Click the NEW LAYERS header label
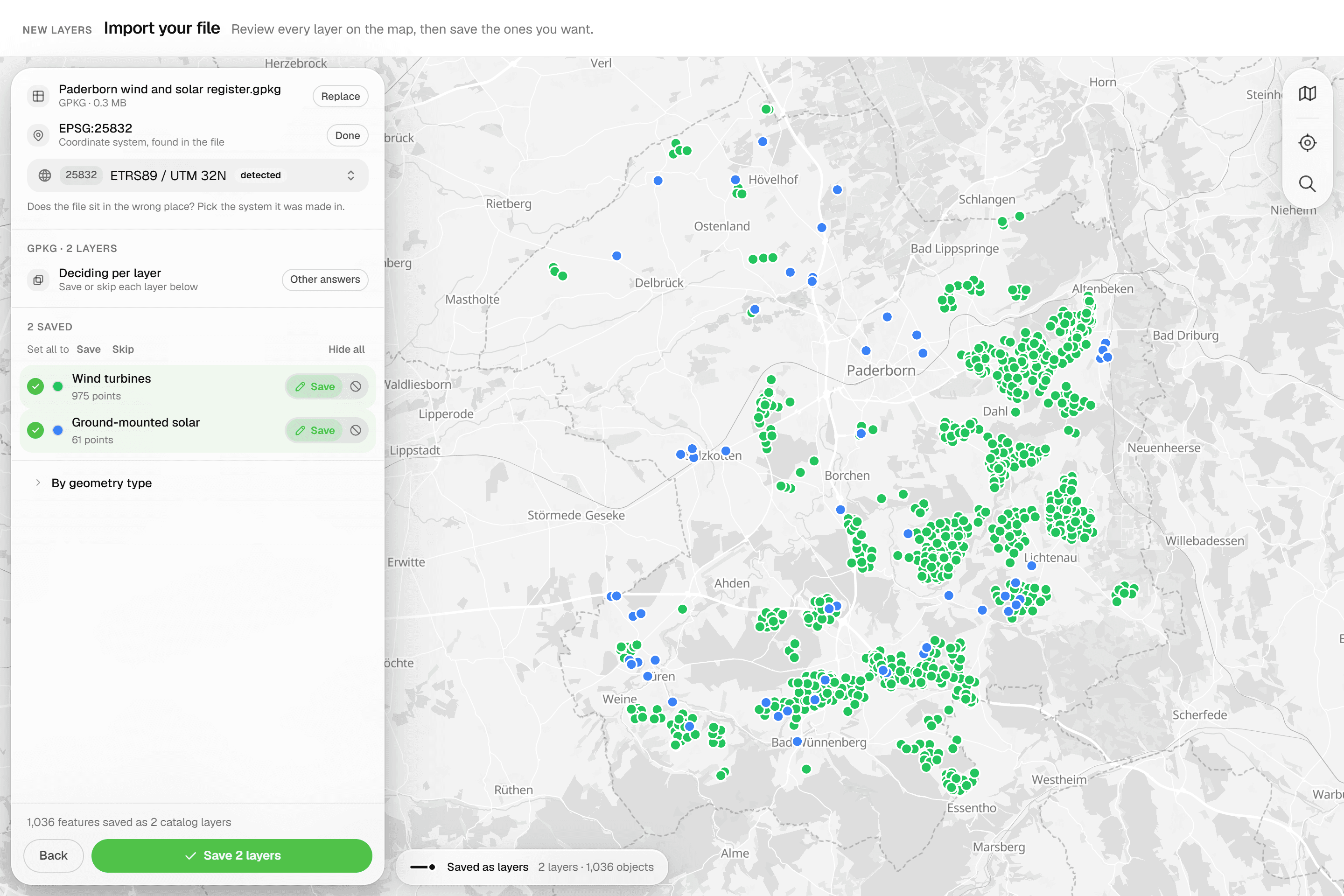 pyautogui.click(x=57, y=30)
